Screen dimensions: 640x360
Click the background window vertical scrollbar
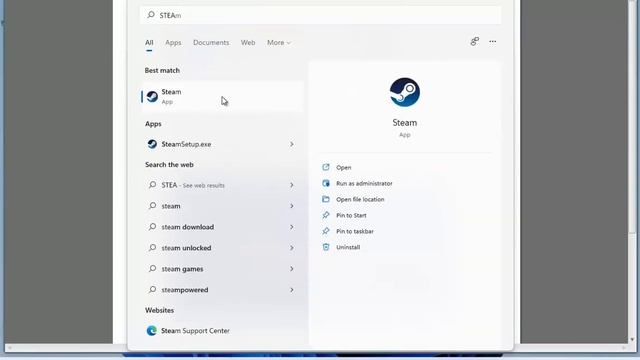coord(632,116)
